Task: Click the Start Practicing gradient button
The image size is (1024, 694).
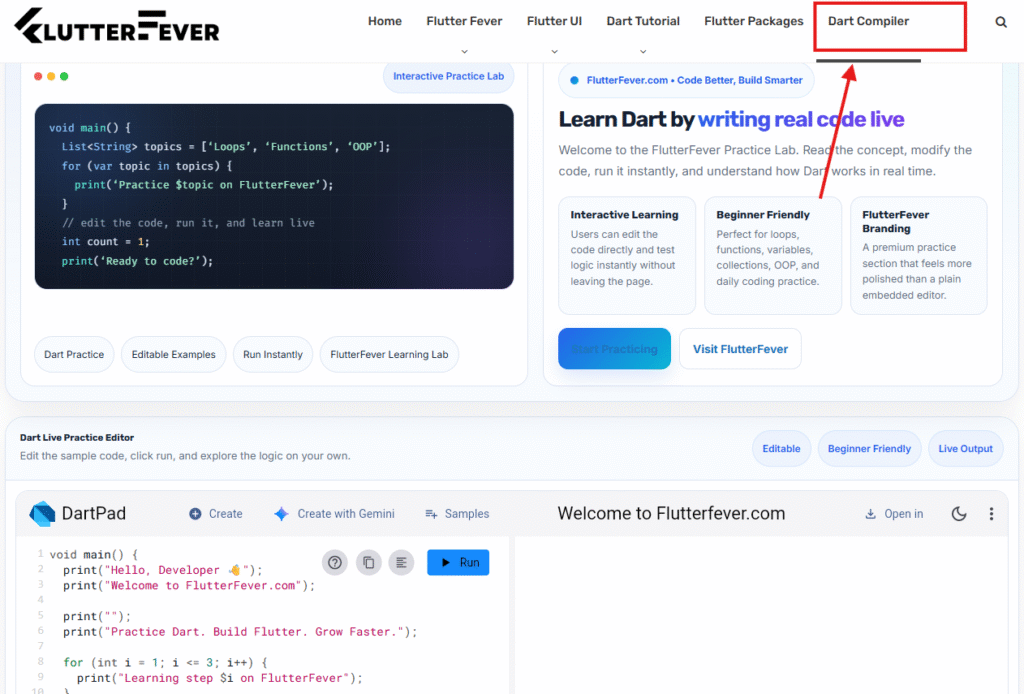Action: pos(614,349)
